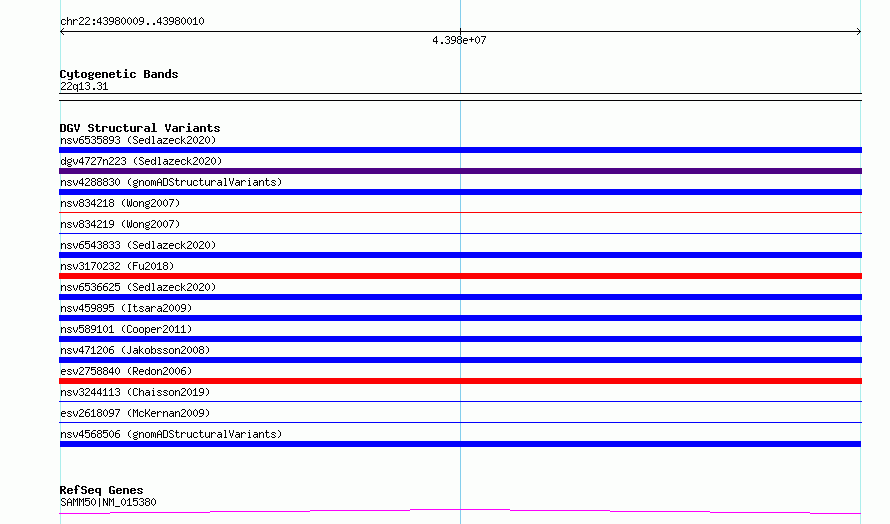The image size is (890, 524).
Task: Click the blue bar under nsv6543833
Action: point(460,255)
